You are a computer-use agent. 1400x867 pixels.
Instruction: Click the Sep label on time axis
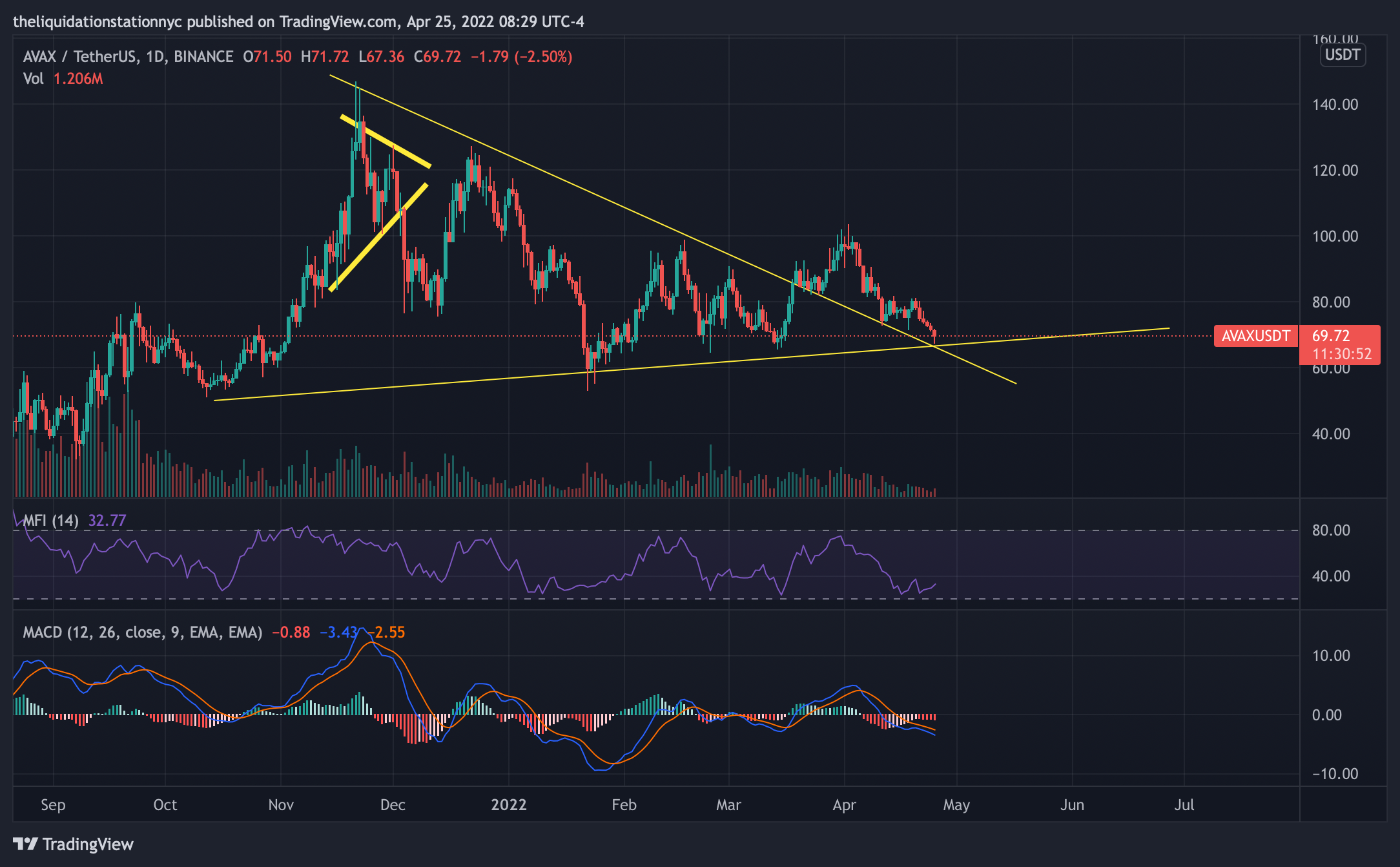click(53, 805)
